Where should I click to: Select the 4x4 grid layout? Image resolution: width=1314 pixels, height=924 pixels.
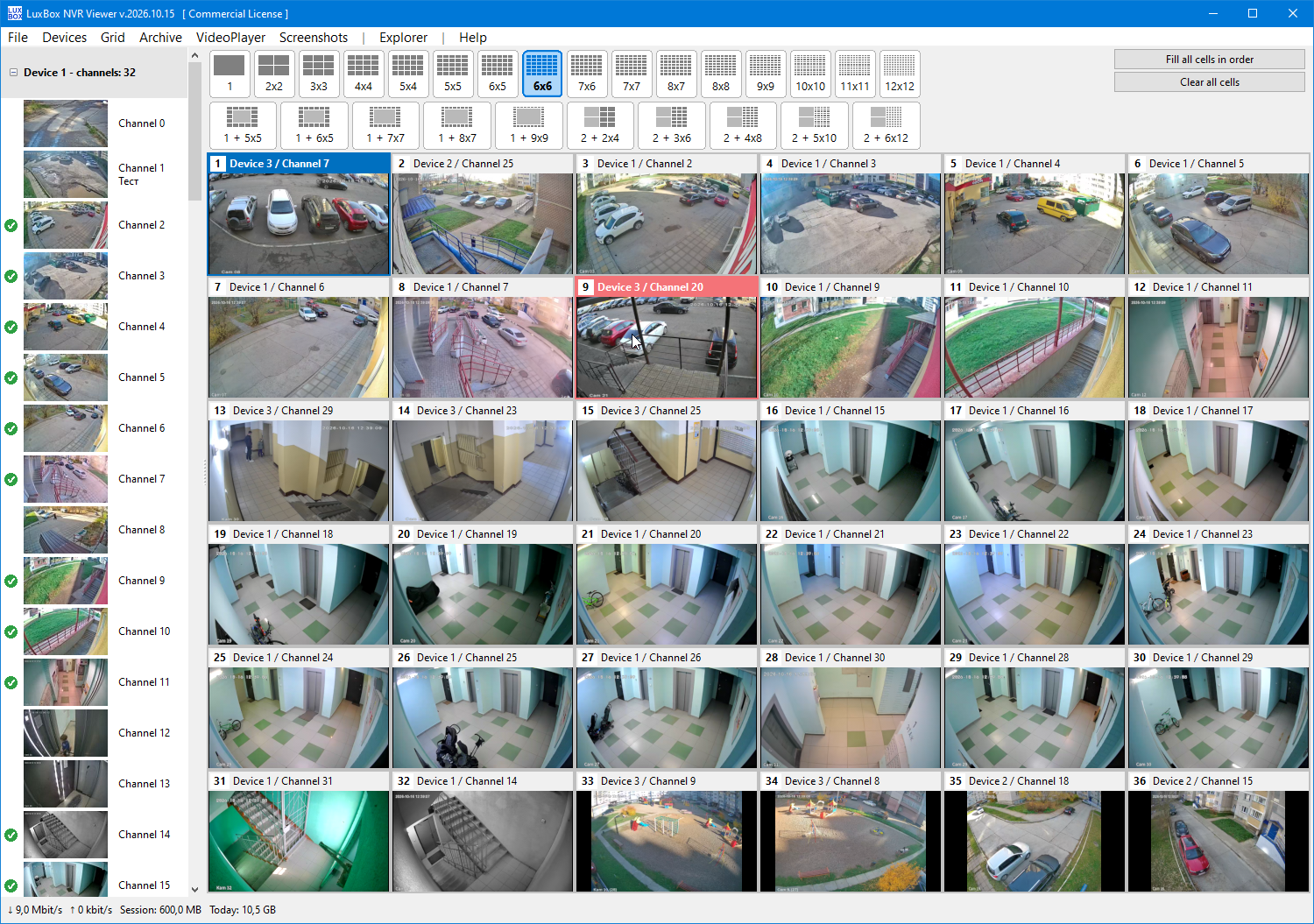(x=364, y=74)
